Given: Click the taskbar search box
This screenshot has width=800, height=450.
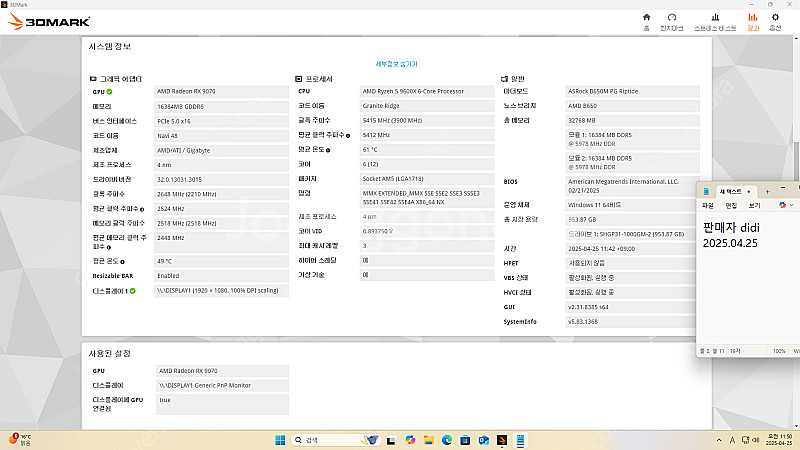Looking at the screenshot, I should (x=336, y=440).
